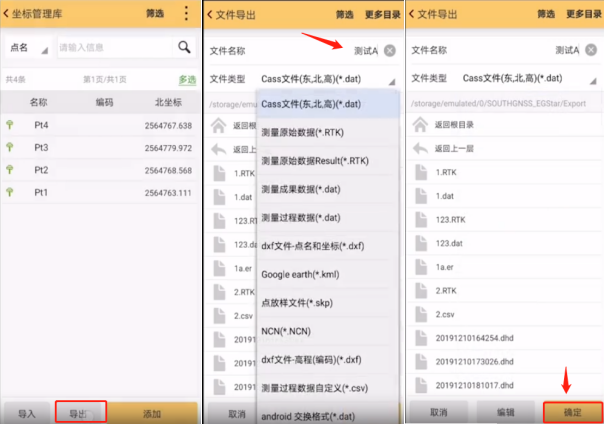
Task: Select the Pt3 row in the point list
Action: tap(100, 147)
